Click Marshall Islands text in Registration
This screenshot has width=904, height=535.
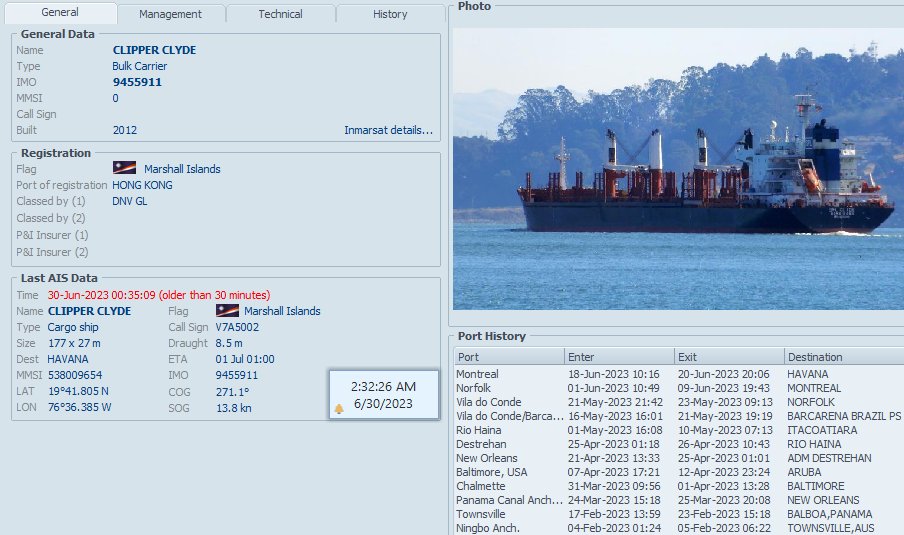182,169
